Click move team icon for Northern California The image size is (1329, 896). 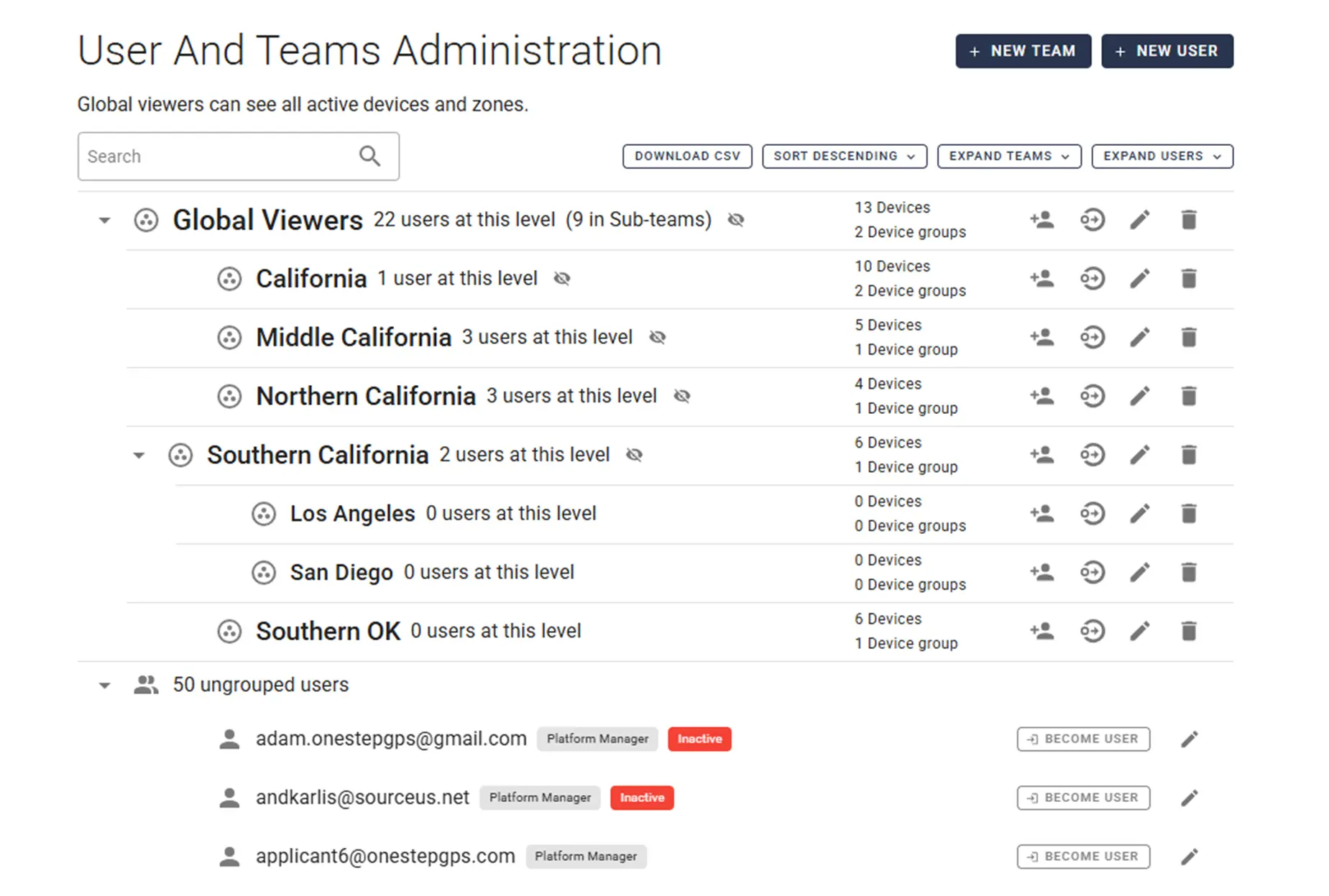tap(1092, 397)
